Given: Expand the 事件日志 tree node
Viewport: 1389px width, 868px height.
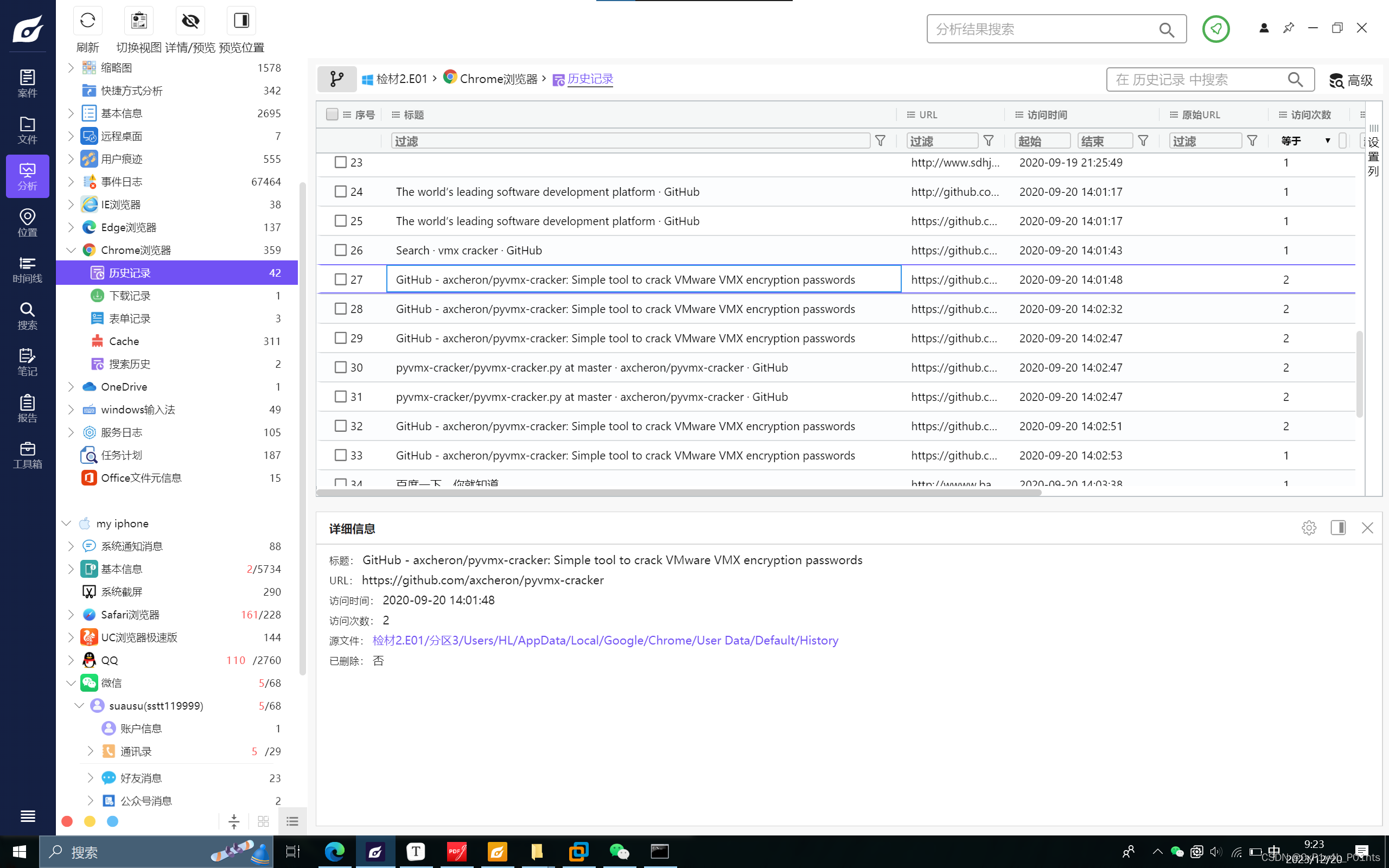Looking at the screenshot, I should click(71, 181).
